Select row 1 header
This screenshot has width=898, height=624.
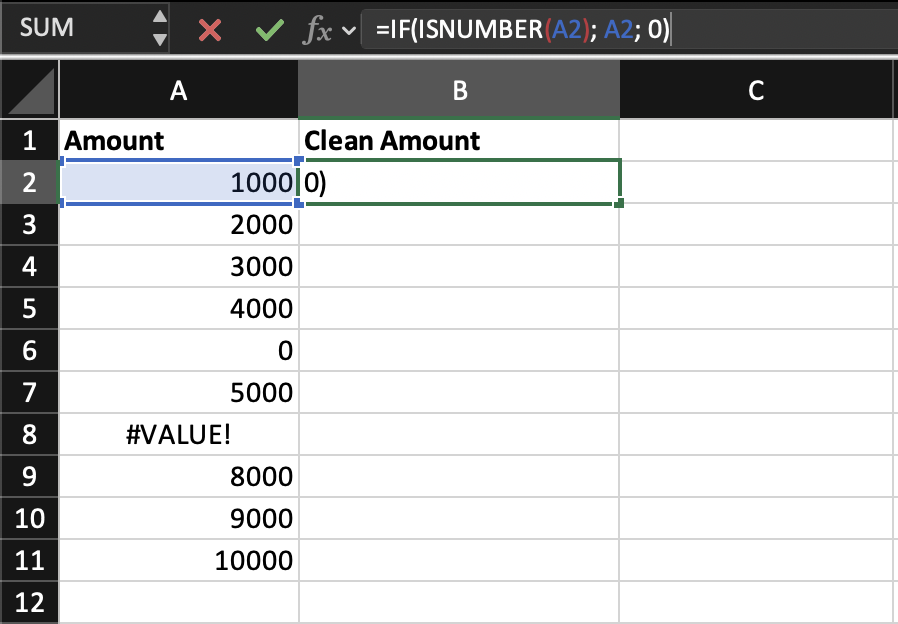click(29, 140)
